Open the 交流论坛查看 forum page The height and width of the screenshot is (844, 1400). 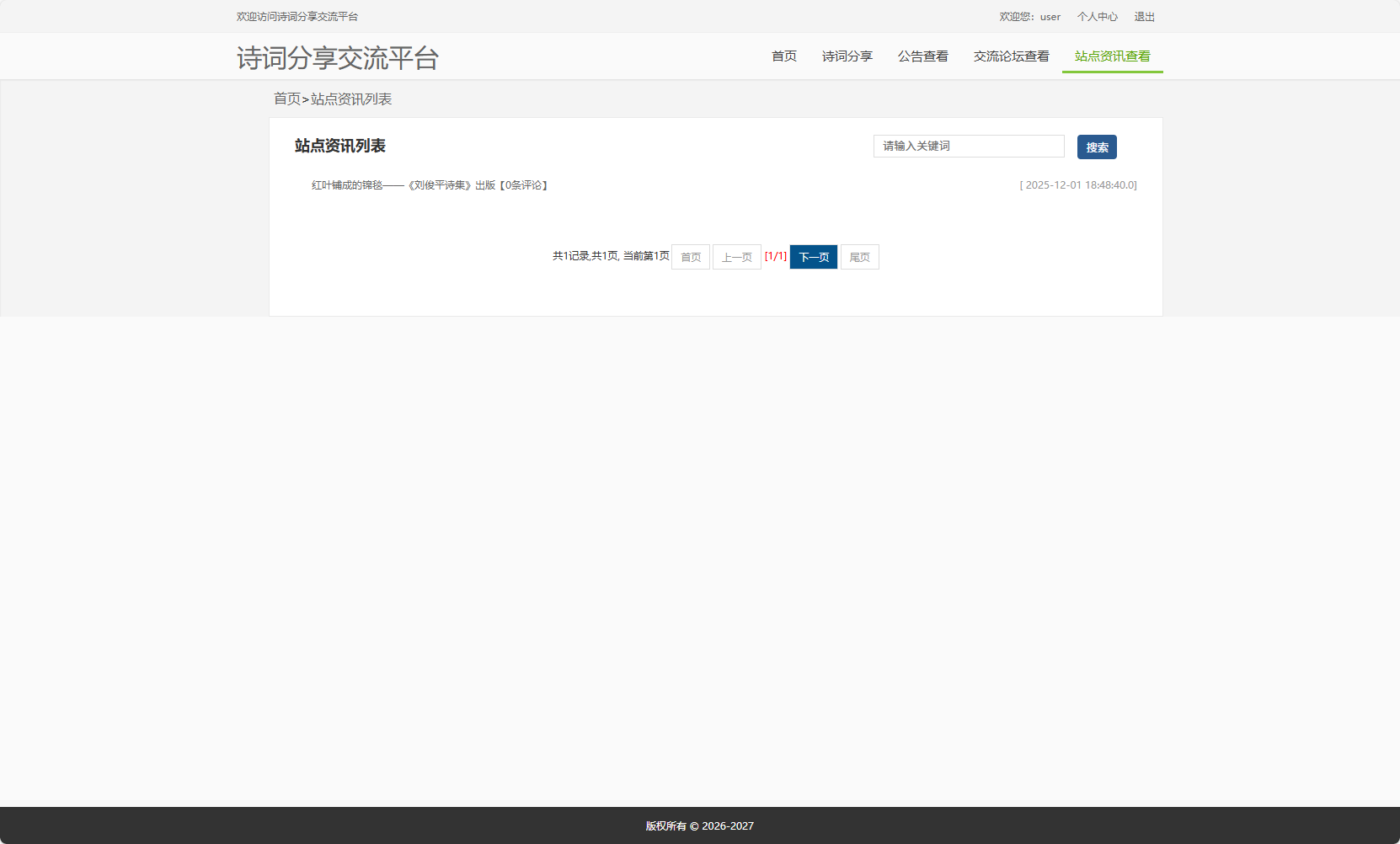1011,56
